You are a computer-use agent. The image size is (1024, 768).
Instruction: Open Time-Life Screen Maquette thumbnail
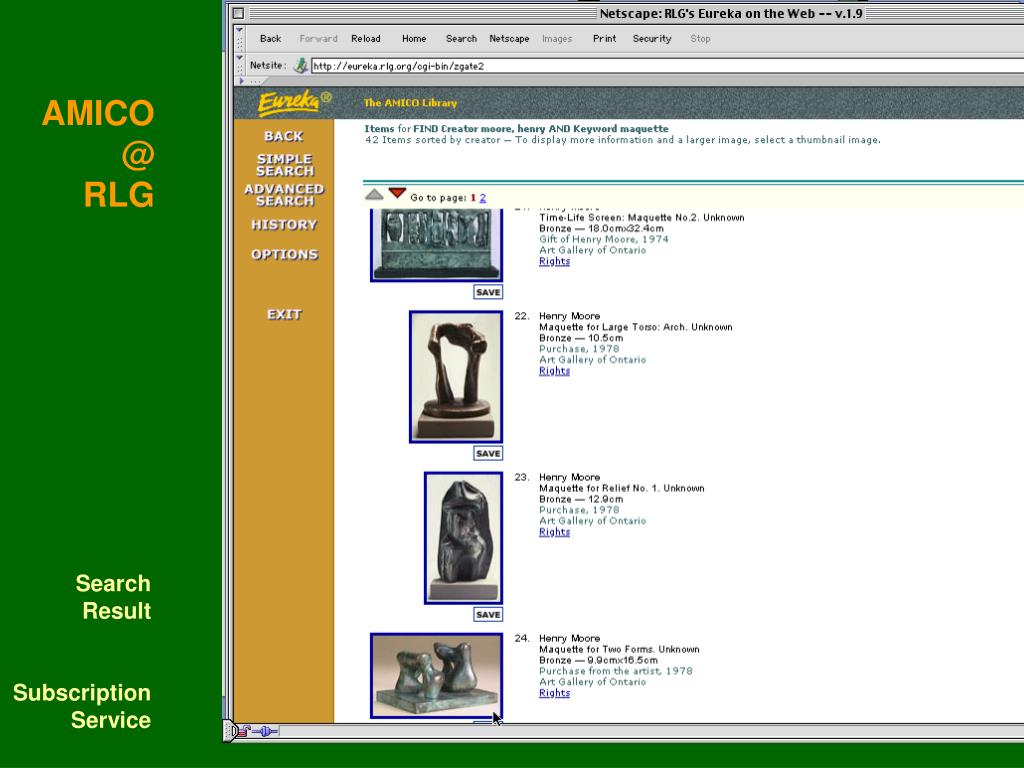pyautogui.click(x=436, y=246)
